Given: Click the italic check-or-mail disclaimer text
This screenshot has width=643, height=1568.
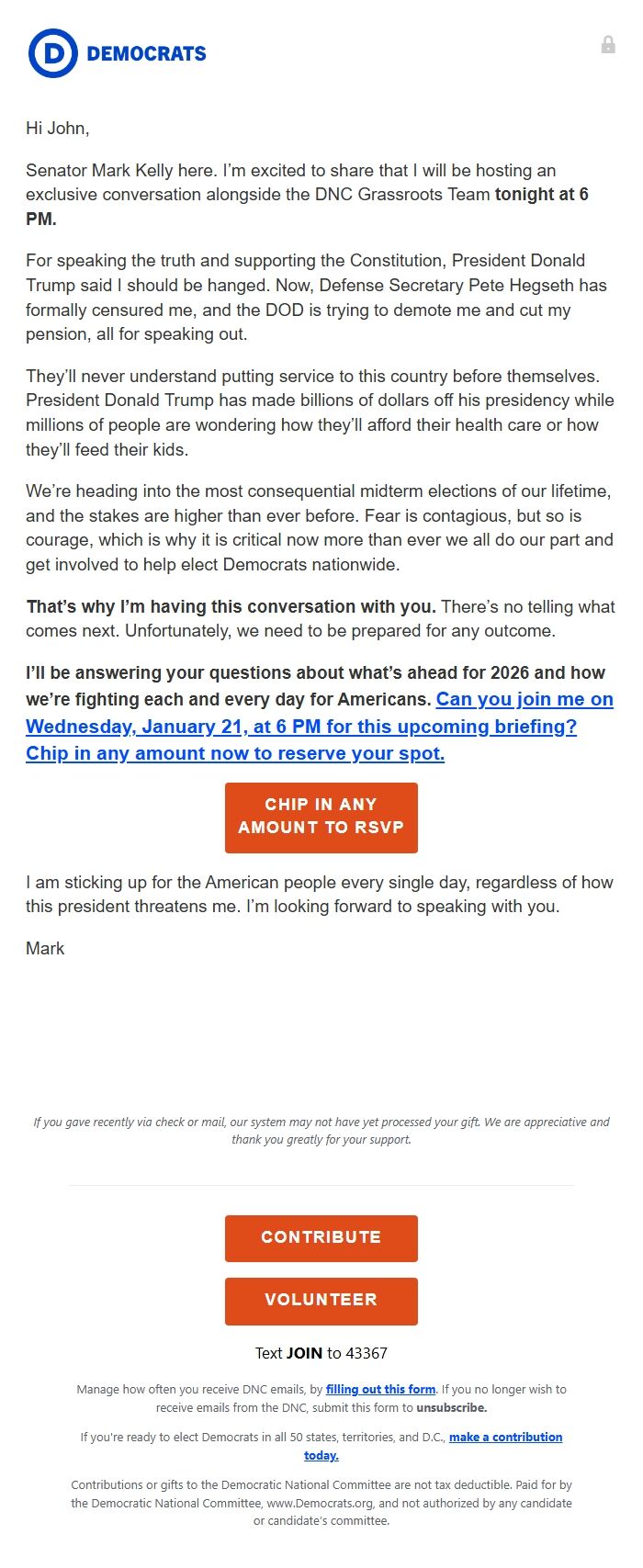Looking at the screenshot, I should click(x=321, y=1130).
